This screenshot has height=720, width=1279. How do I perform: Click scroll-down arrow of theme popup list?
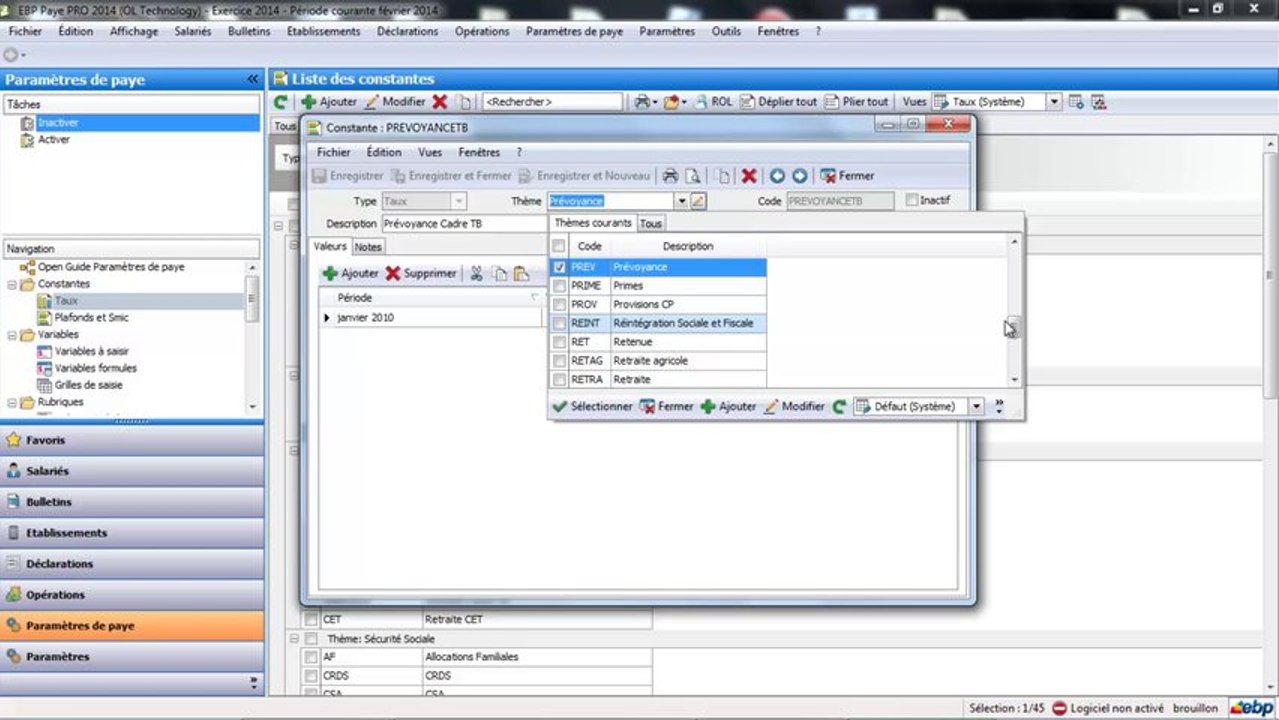(1014, 380)
